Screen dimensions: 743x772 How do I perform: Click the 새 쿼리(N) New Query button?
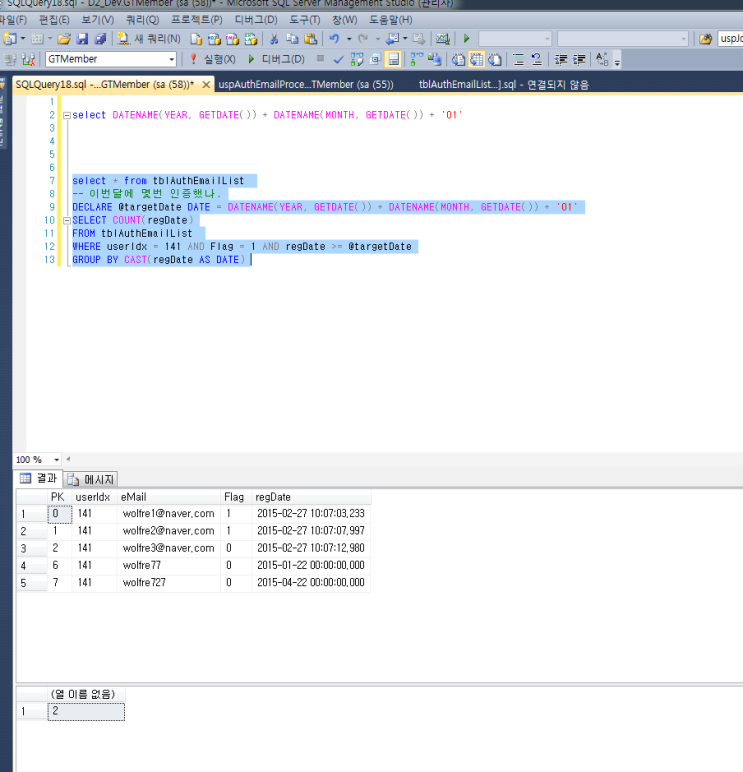pos(149,38)
